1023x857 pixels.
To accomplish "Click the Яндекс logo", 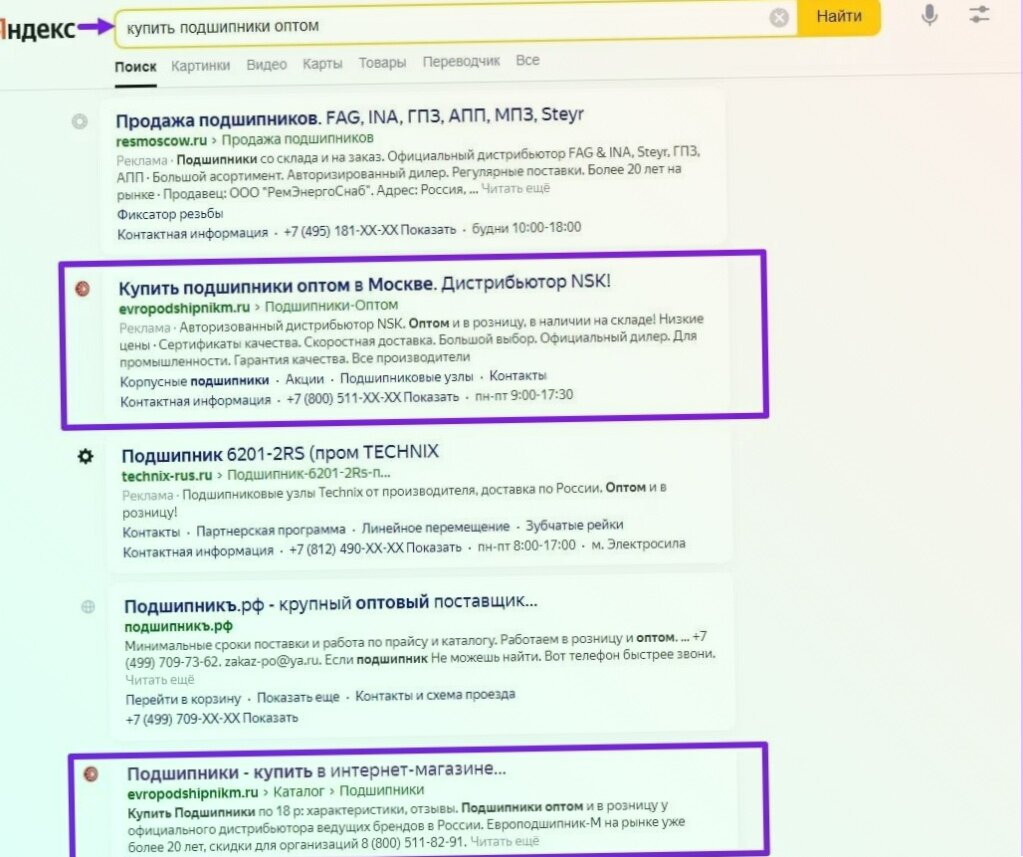I will (38, 29).
